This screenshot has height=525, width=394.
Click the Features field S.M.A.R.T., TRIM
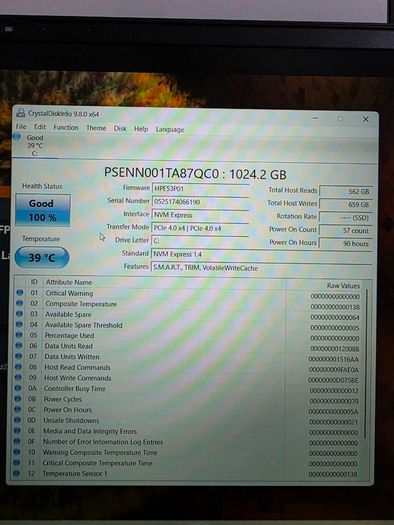262,268
